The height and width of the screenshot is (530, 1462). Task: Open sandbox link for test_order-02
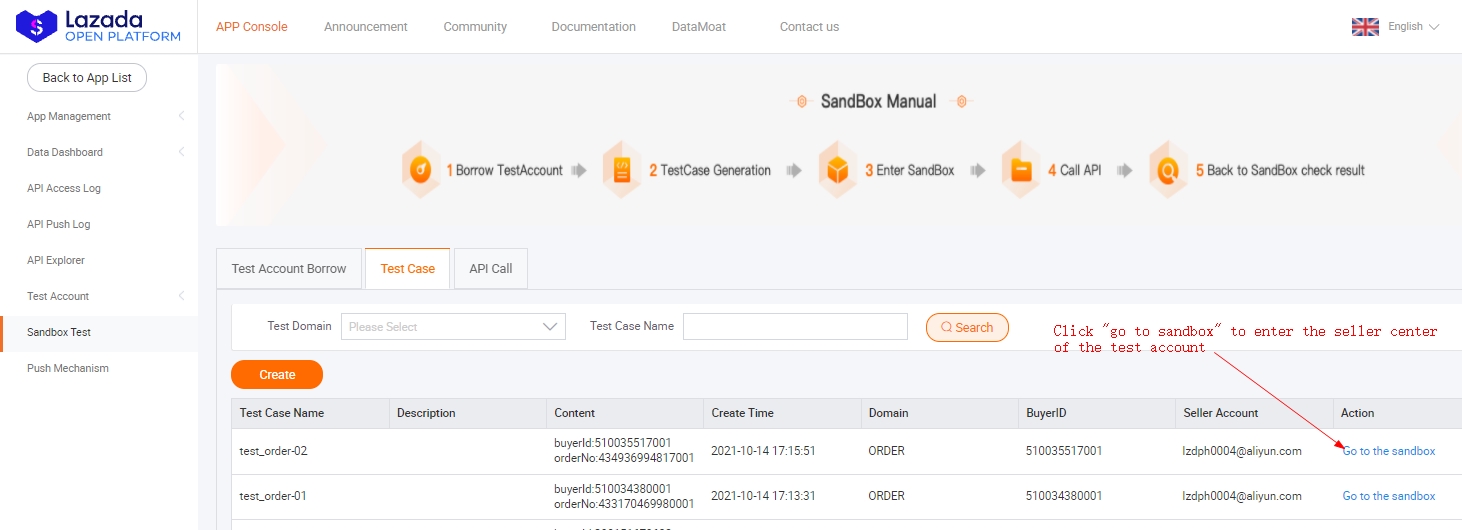(1388, 451)
